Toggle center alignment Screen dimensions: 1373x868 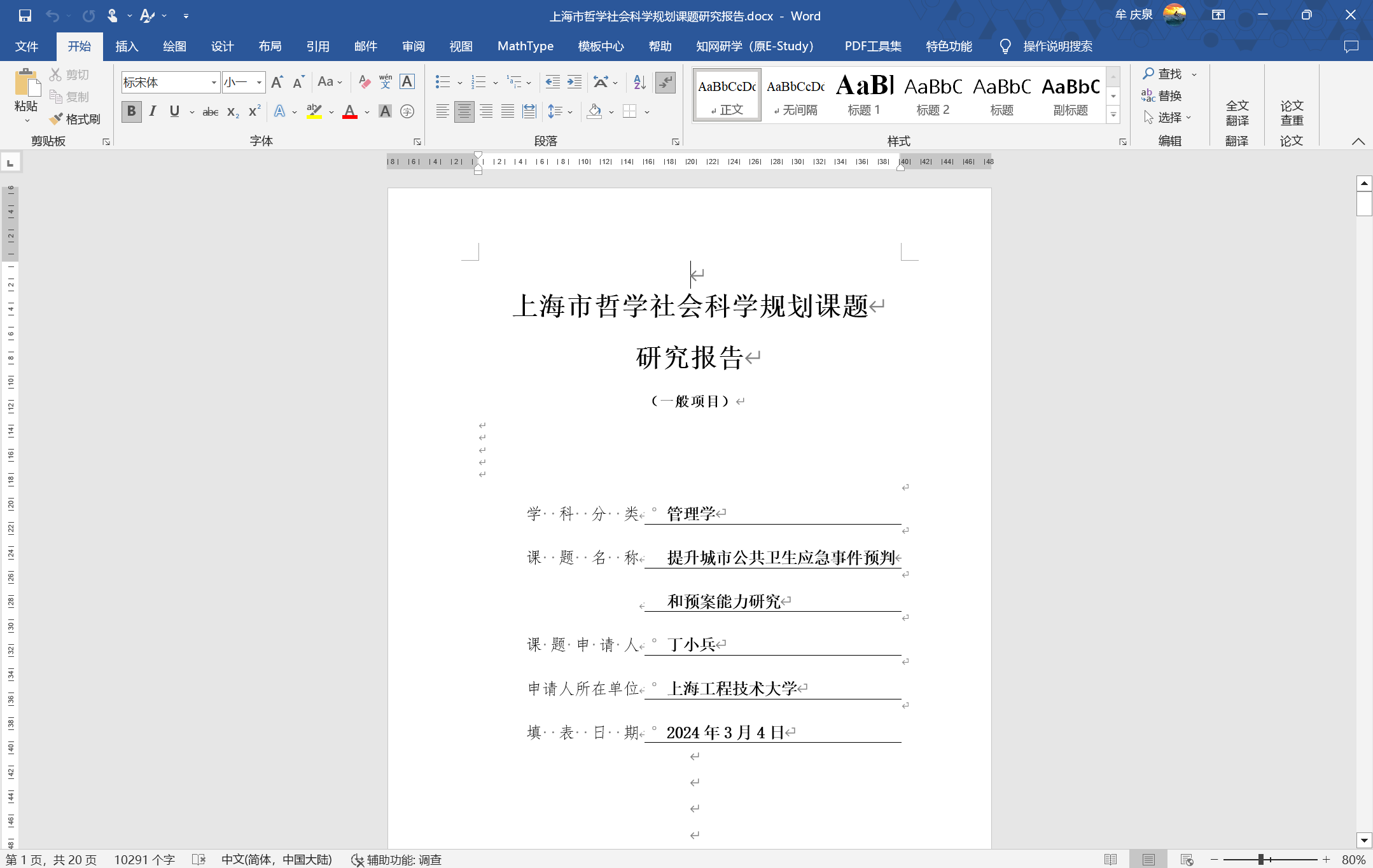click(464, 112)
